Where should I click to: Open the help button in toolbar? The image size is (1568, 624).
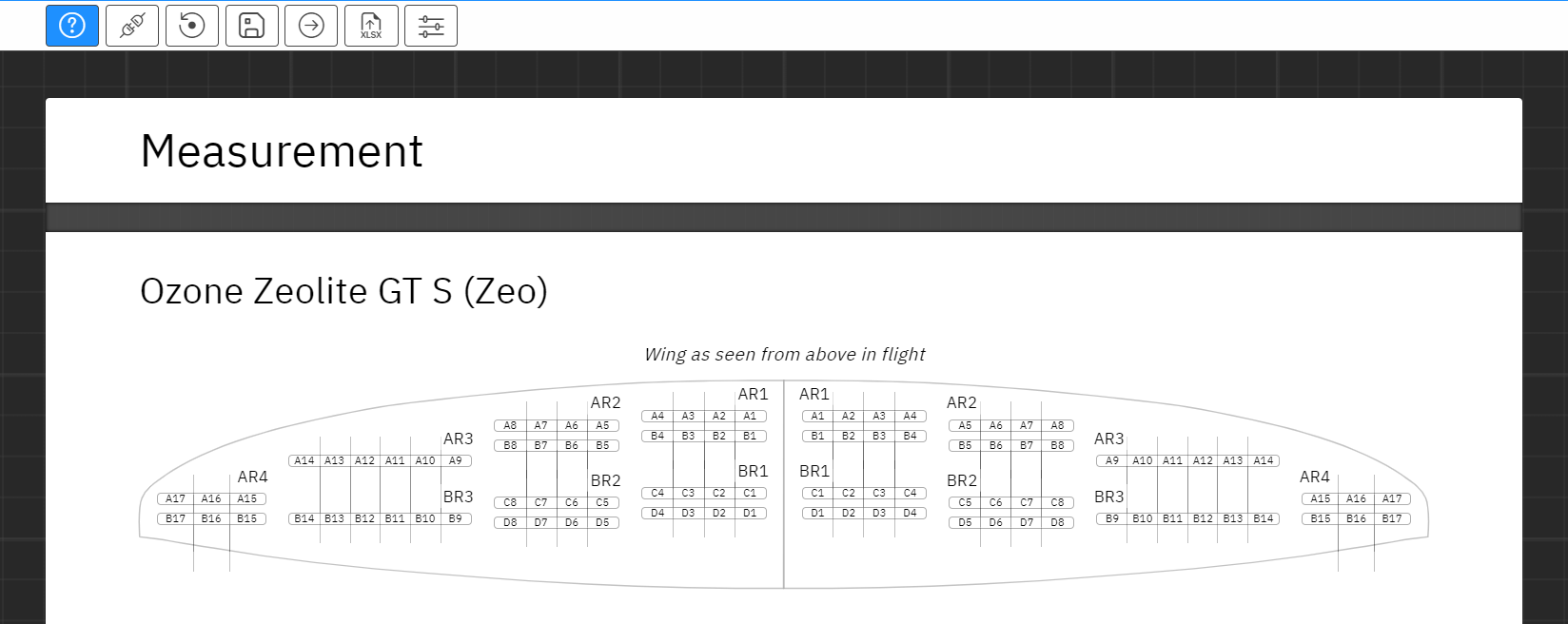pyautogui.click(x=72, y=26)
